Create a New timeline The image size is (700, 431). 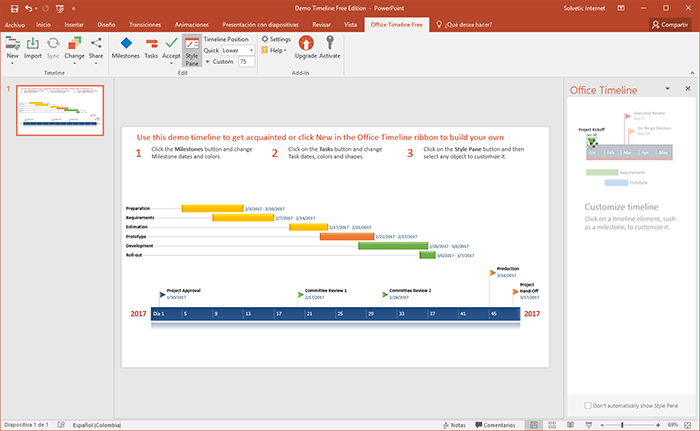pos(12,50)
